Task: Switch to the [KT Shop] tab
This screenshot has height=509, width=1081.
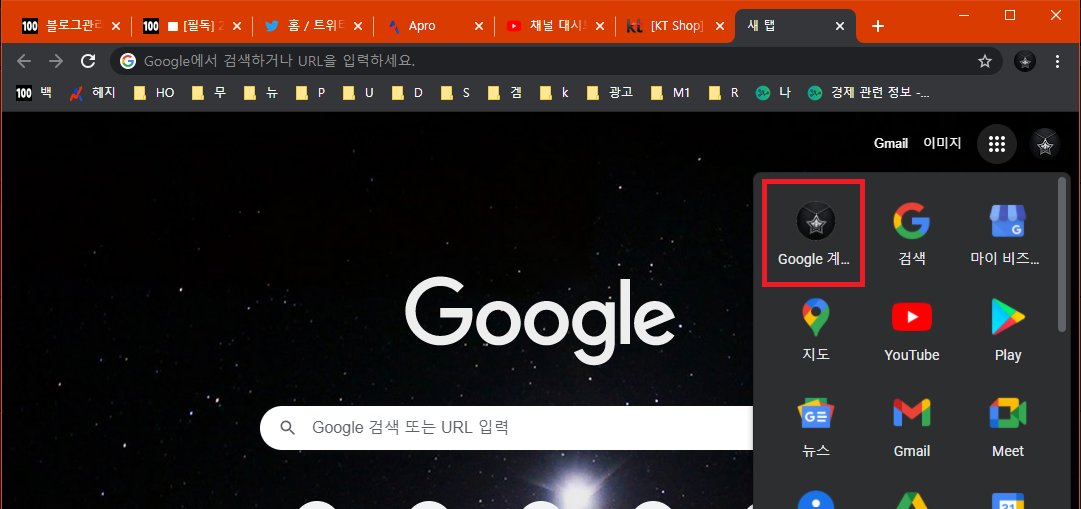Action: [676, 26]
